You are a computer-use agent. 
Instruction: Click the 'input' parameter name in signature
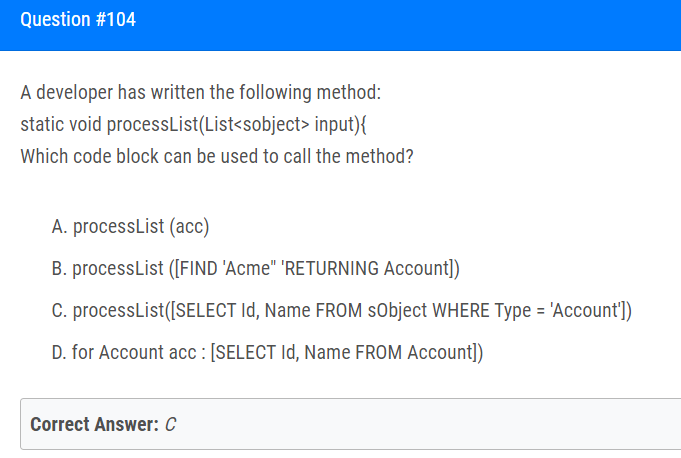(x=334, y=125)
